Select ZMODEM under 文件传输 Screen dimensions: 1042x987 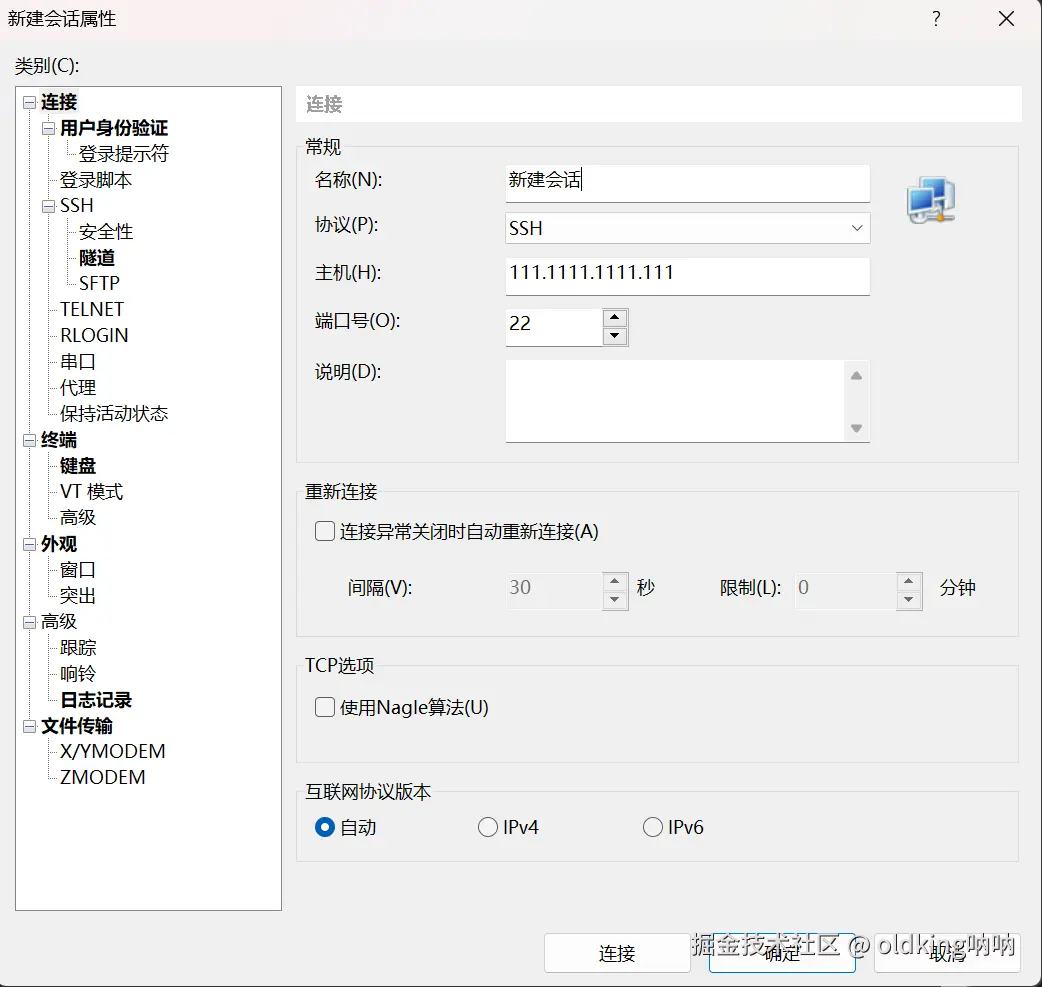coord(101,777)
